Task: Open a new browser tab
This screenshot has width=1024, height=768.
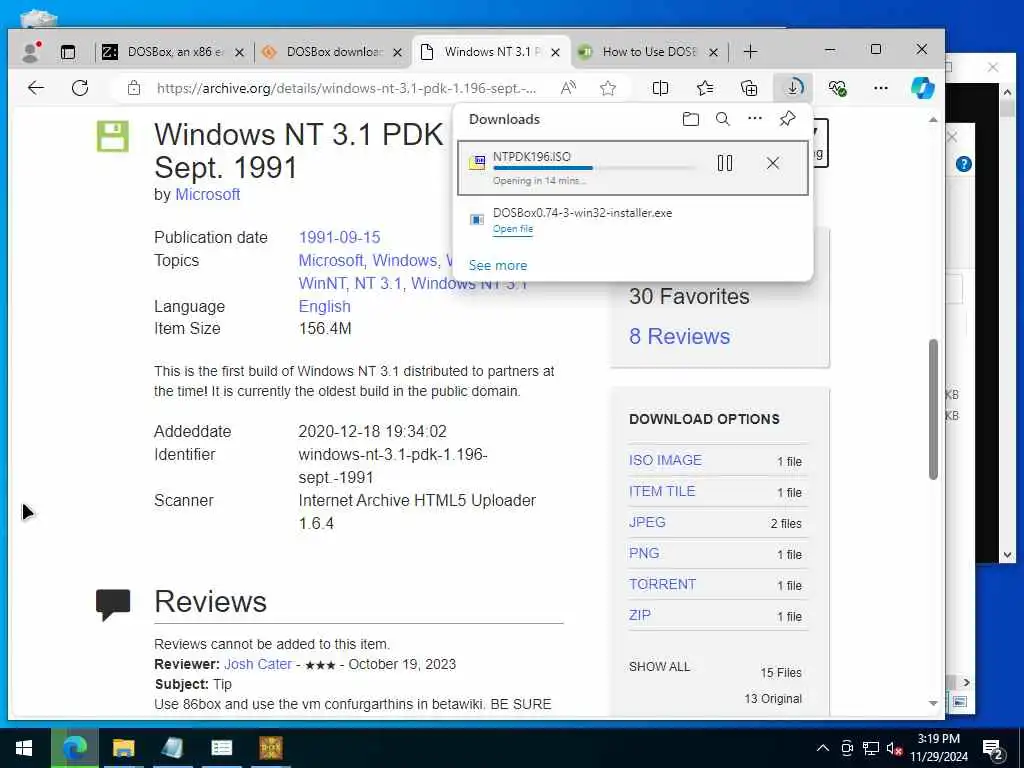Action: pyautogui.click(x=750, y=52)
